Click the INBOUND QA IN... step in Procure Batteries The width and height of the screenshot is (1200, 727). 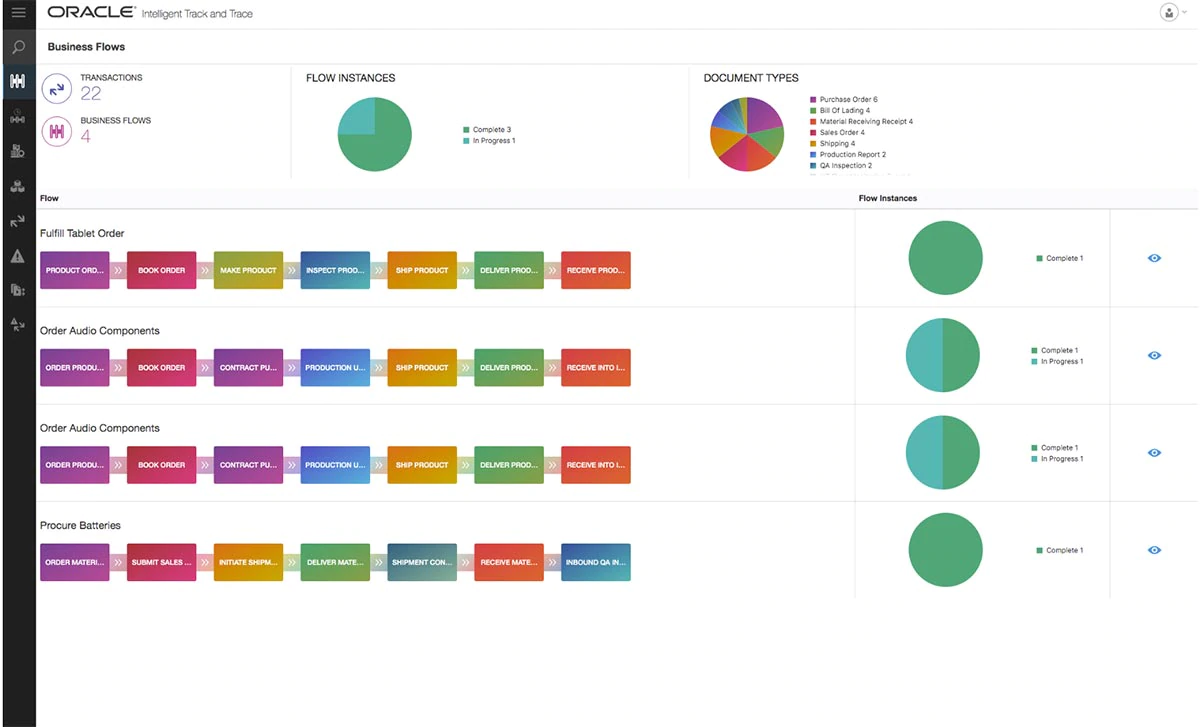coord(596,562)
